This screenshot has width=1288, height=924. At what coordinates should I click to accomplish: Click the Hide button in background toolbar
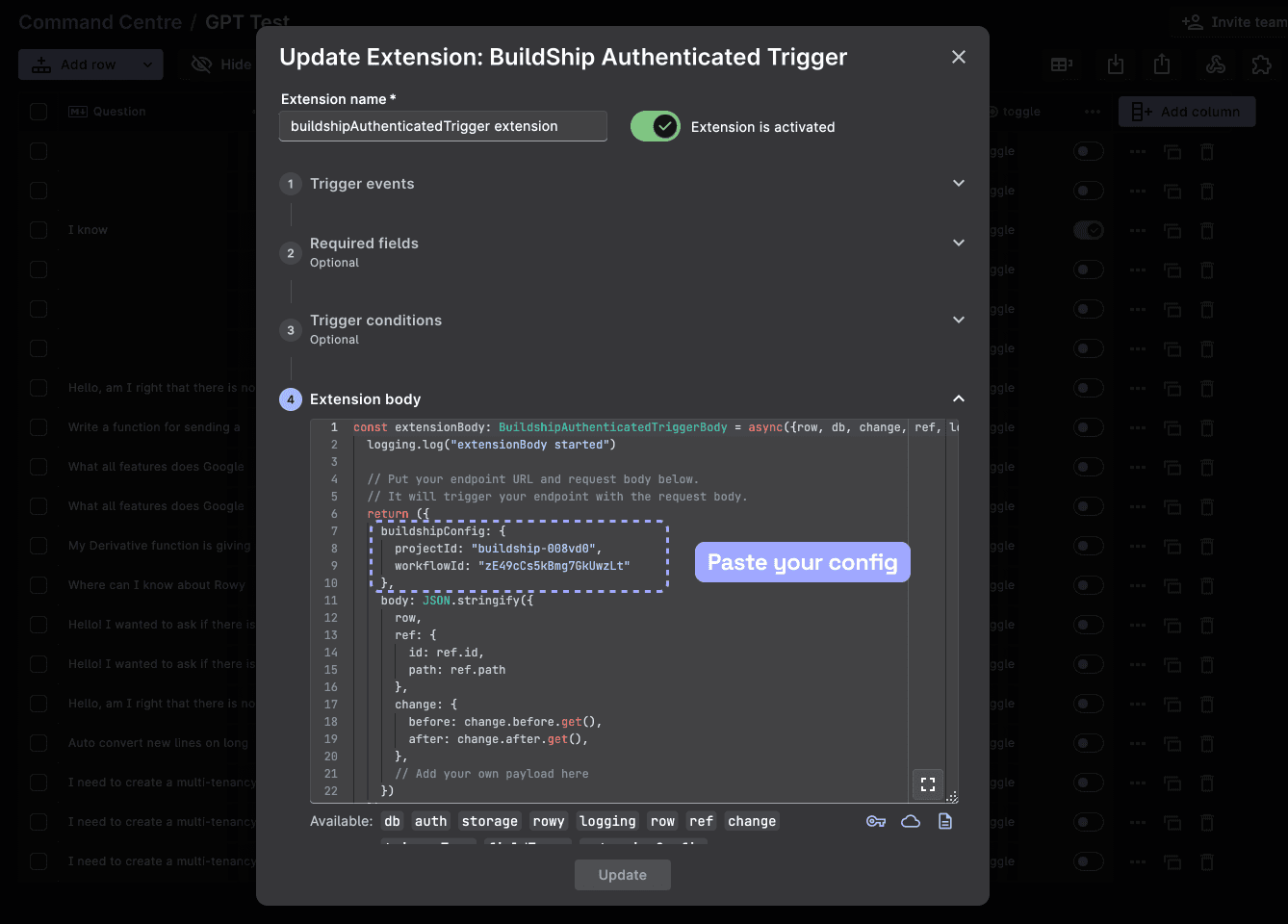click(221, 64)
